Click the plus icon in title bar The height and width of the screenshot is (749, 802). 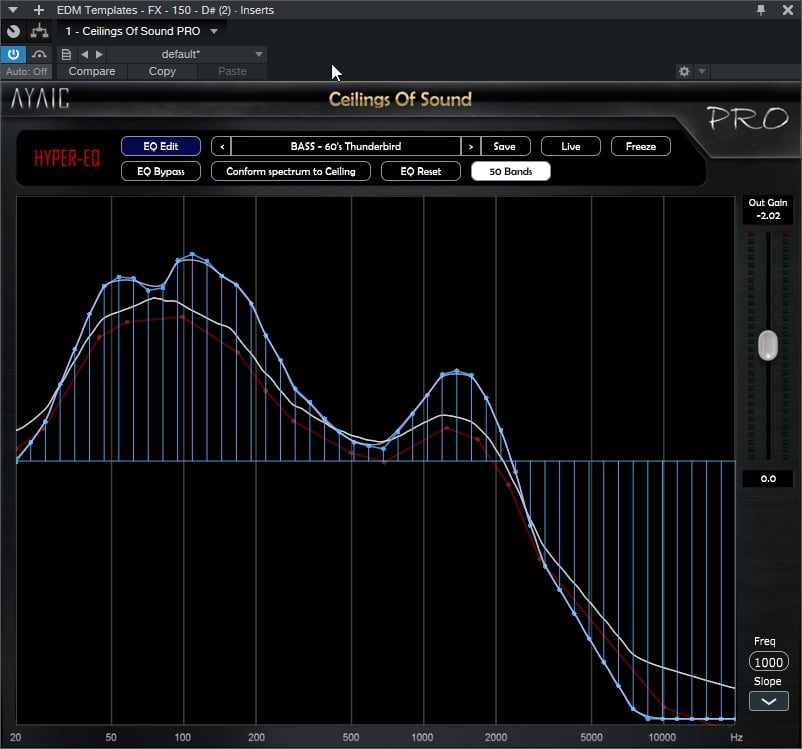[38, 10]
